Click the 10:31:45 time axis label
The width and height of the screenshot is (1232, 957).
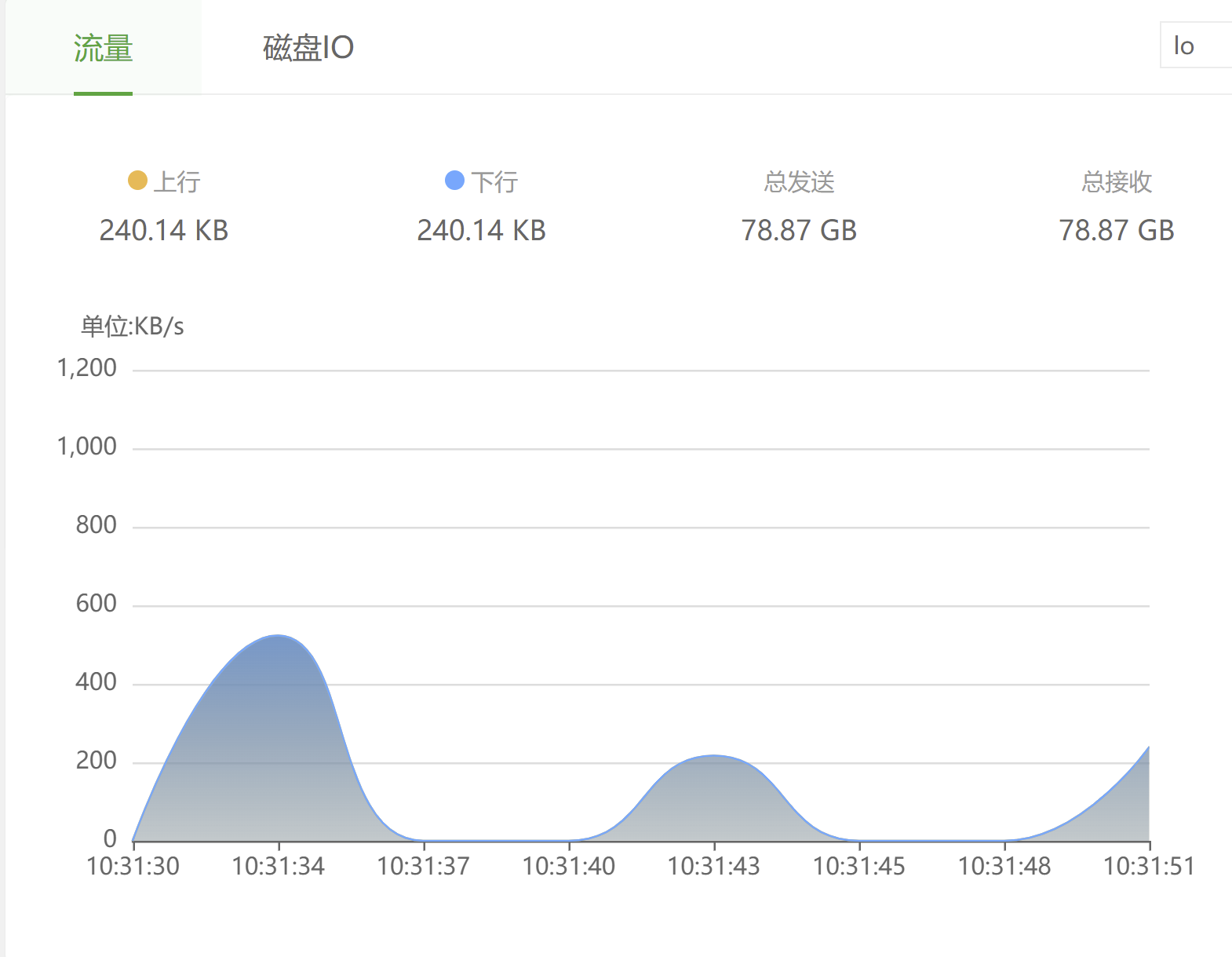(x=859, y=866)
